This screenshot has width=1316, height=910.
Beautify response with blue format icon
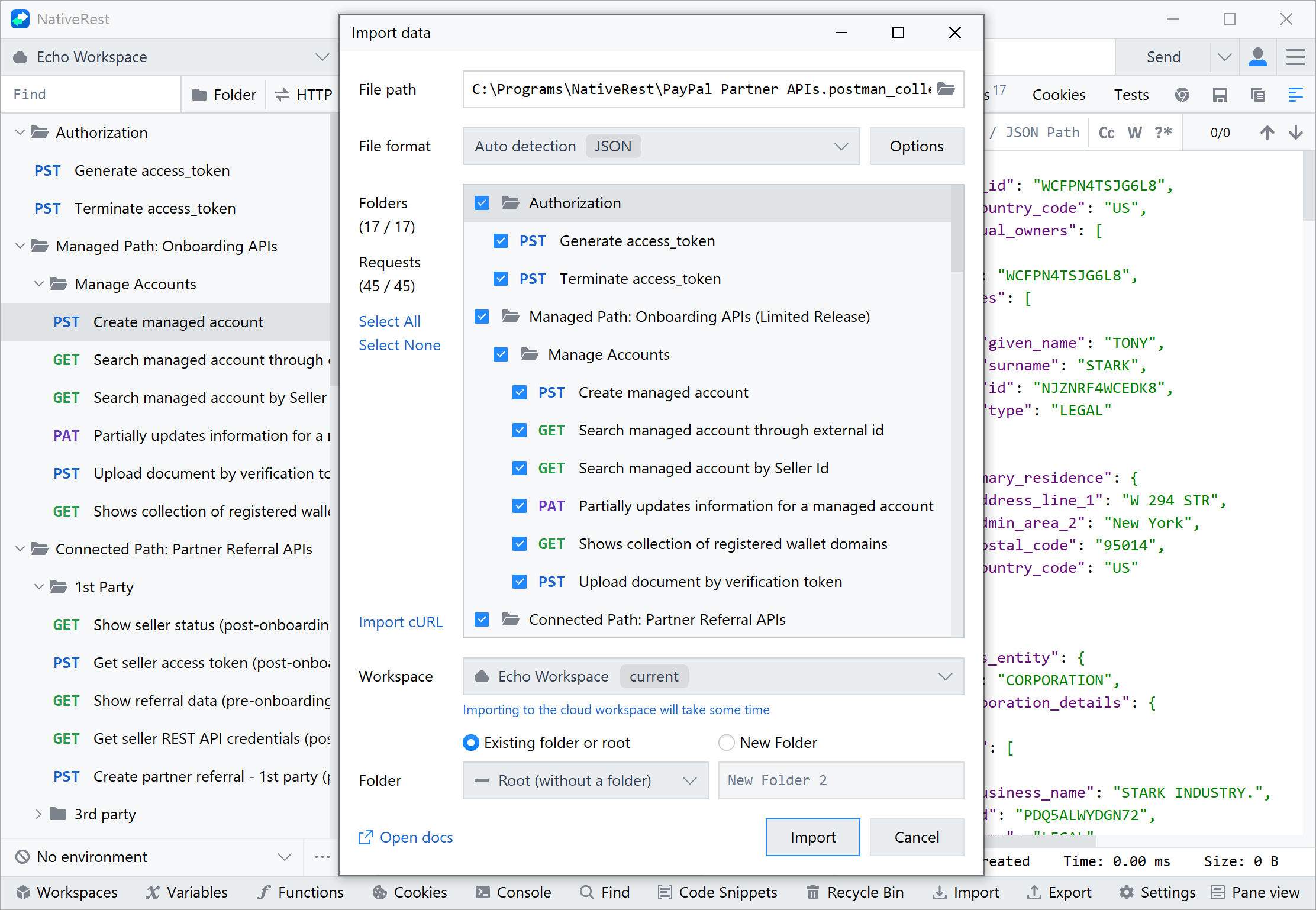click(x=1296, y=95)
